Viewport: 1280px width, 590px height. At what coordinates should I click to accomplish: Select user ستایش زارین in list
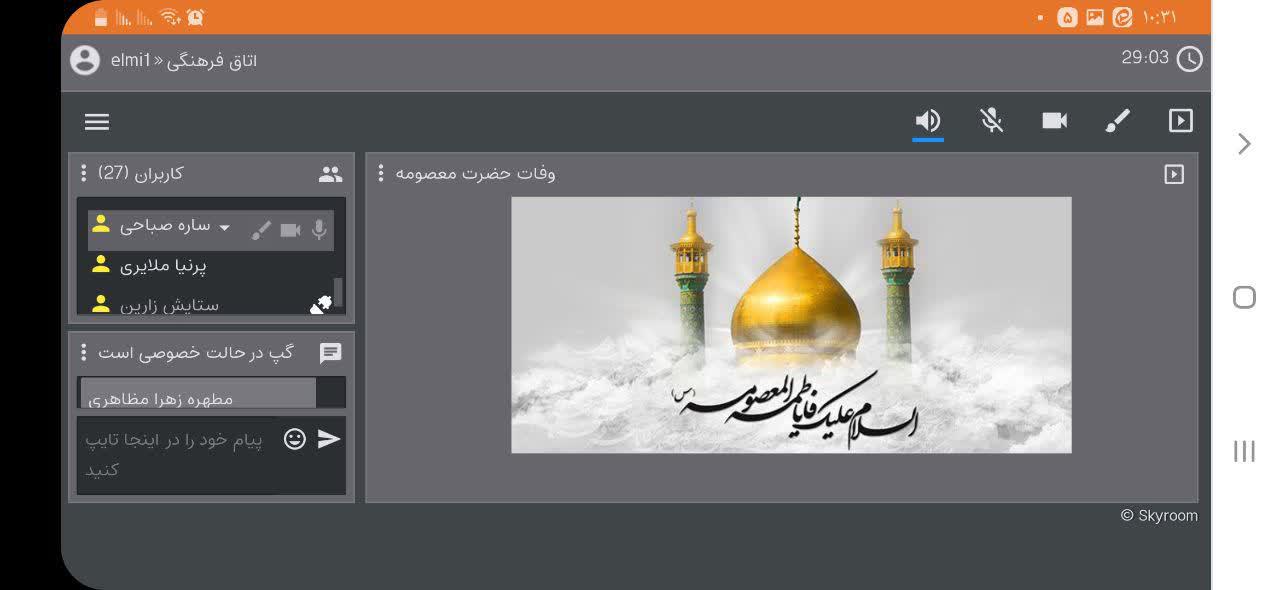(x=169, y=304)
